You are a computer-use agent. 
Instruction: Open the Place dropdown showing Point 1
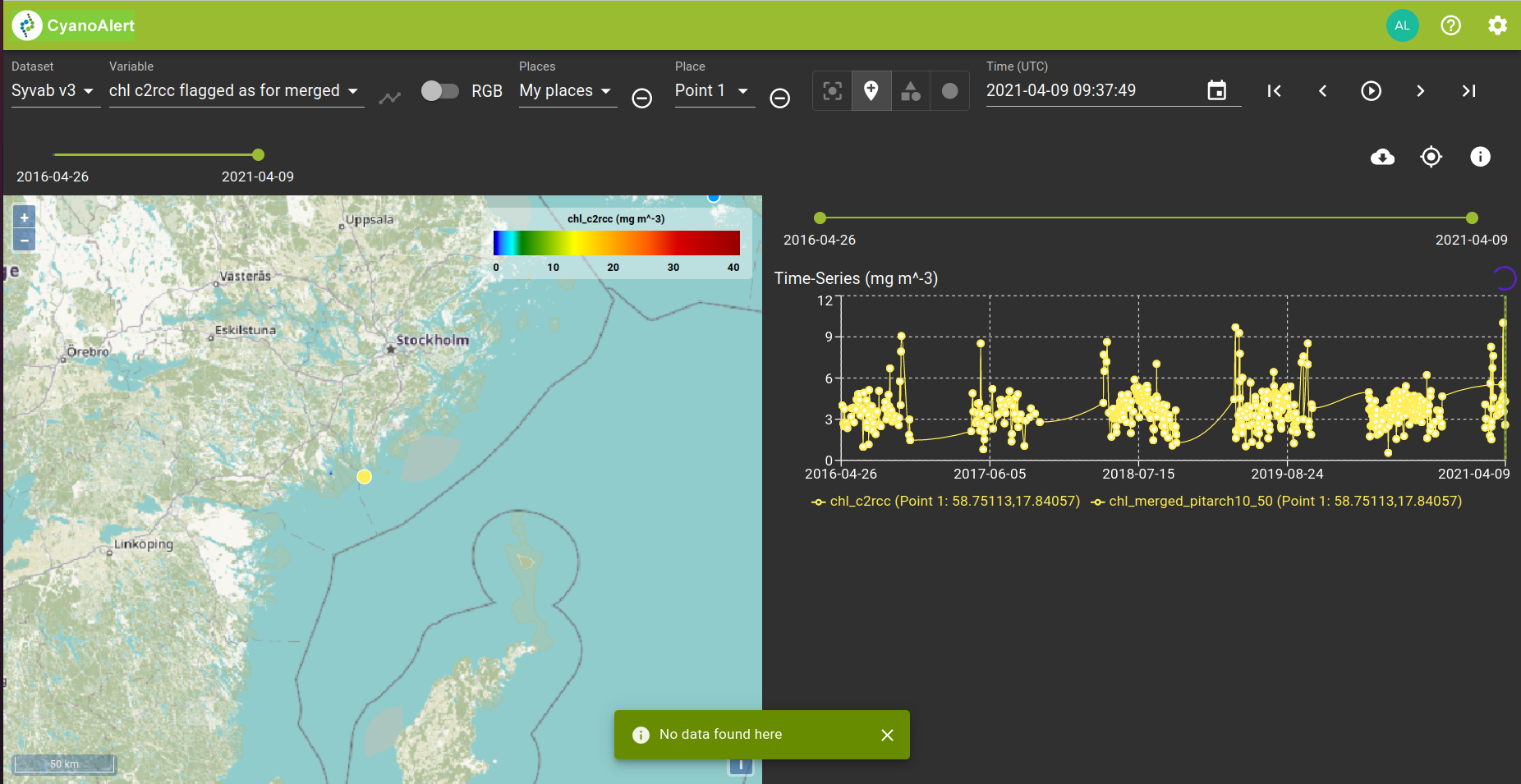pos(713,90)
